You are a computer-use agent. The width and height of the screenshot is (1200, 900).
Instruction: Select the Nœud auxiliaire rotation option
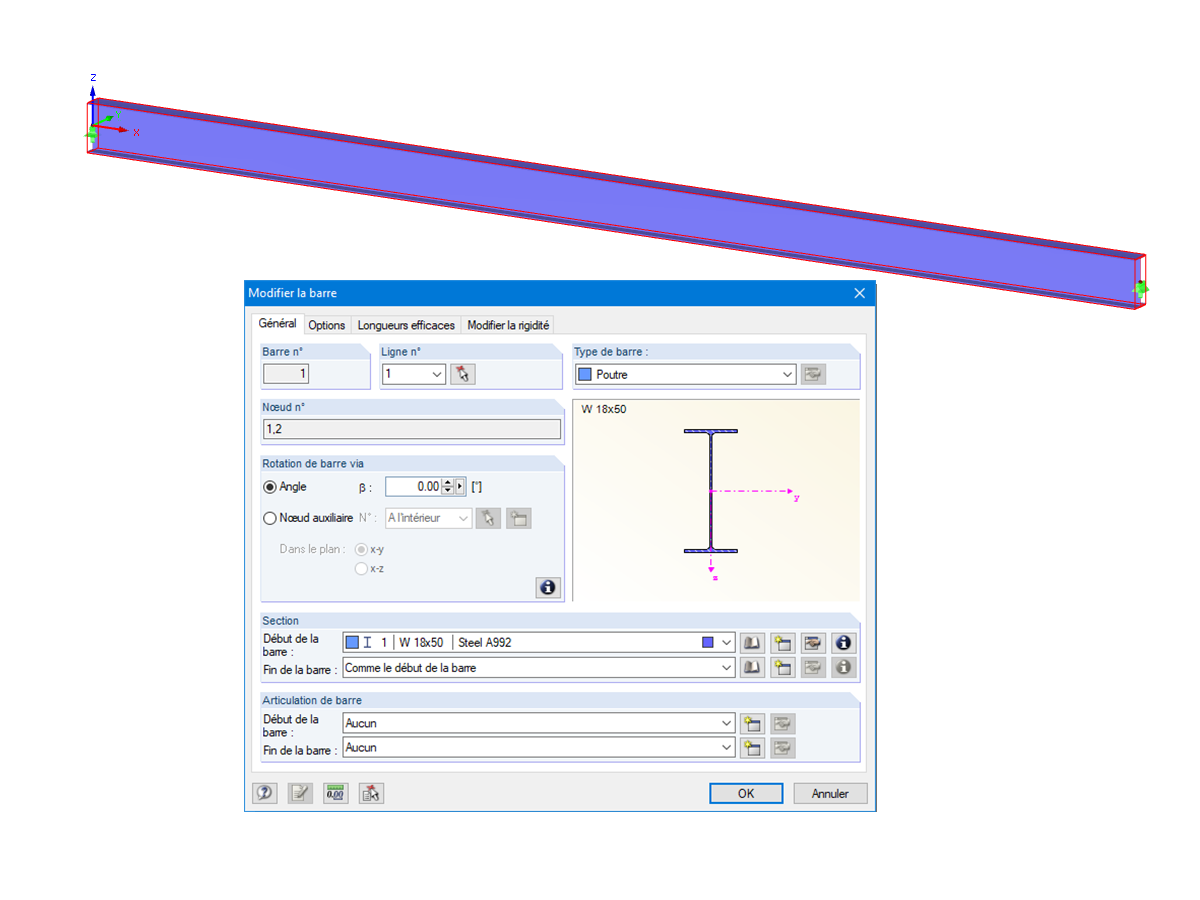point(270,518)
